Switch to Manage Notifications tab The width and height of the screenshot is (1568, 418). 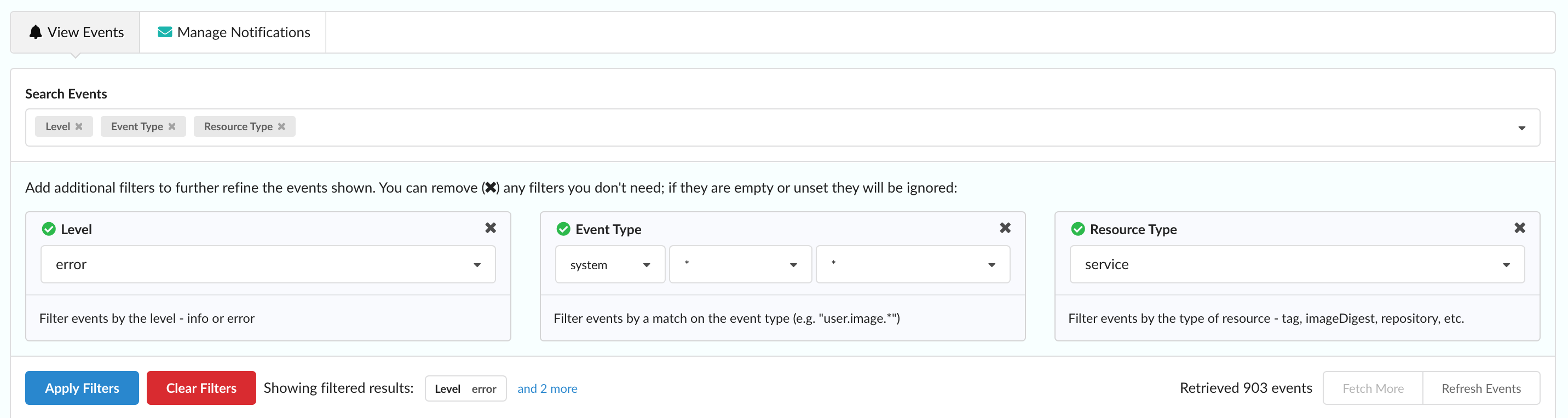click(x=234, y=32)
